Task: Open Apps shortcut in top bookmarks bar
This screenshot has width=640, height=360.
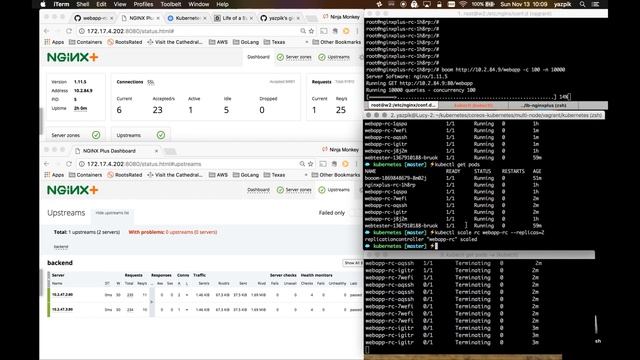Action: [54, 42]
